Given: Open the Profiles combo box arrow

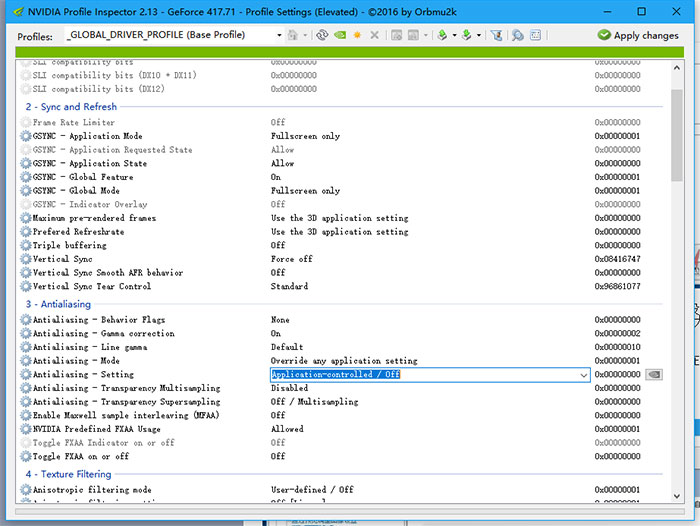Looking at the screenshot, I should [279, 35].
